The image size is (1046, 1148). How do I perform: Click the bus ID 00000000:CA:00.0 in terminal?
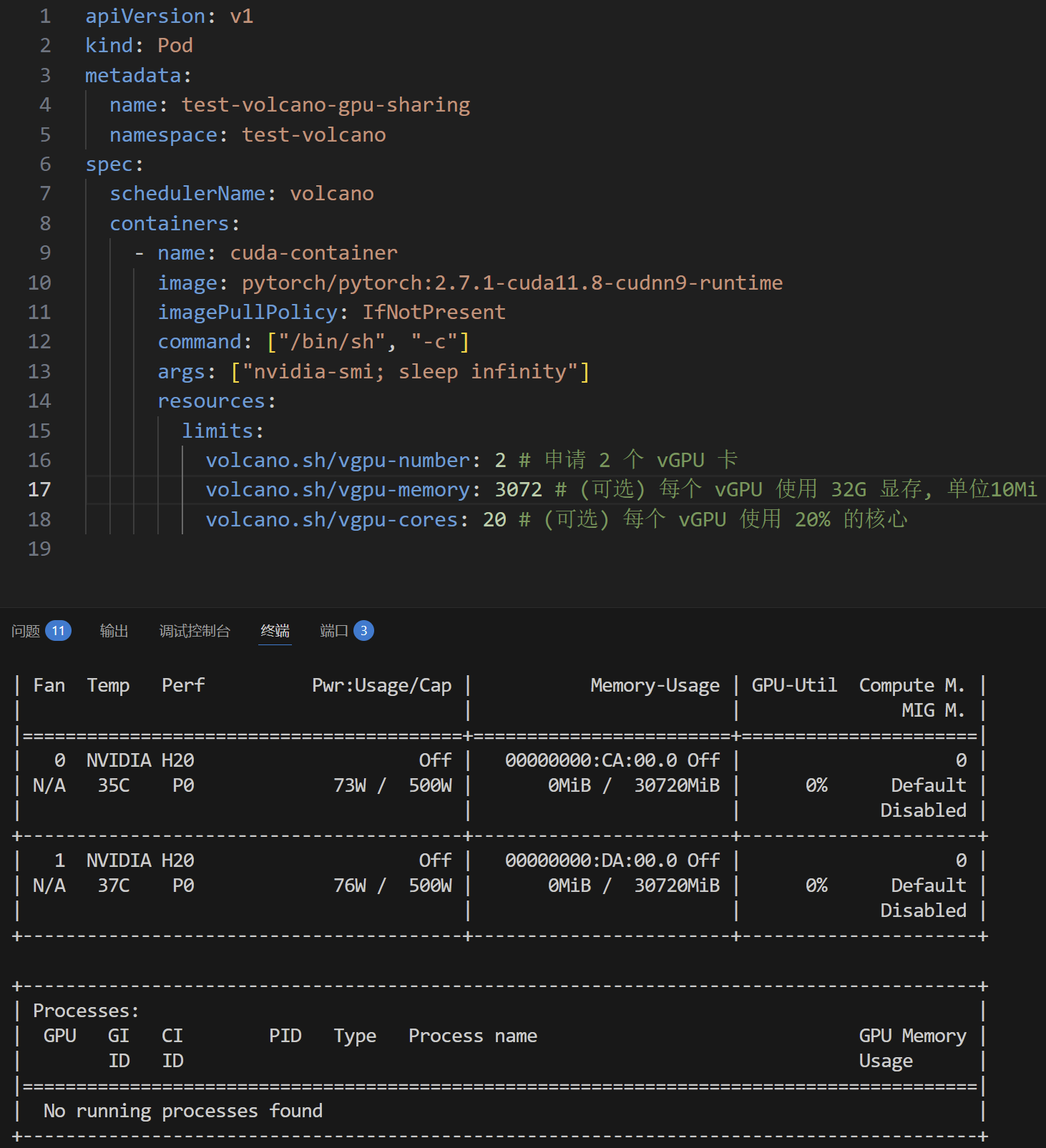tap(591, 760)
